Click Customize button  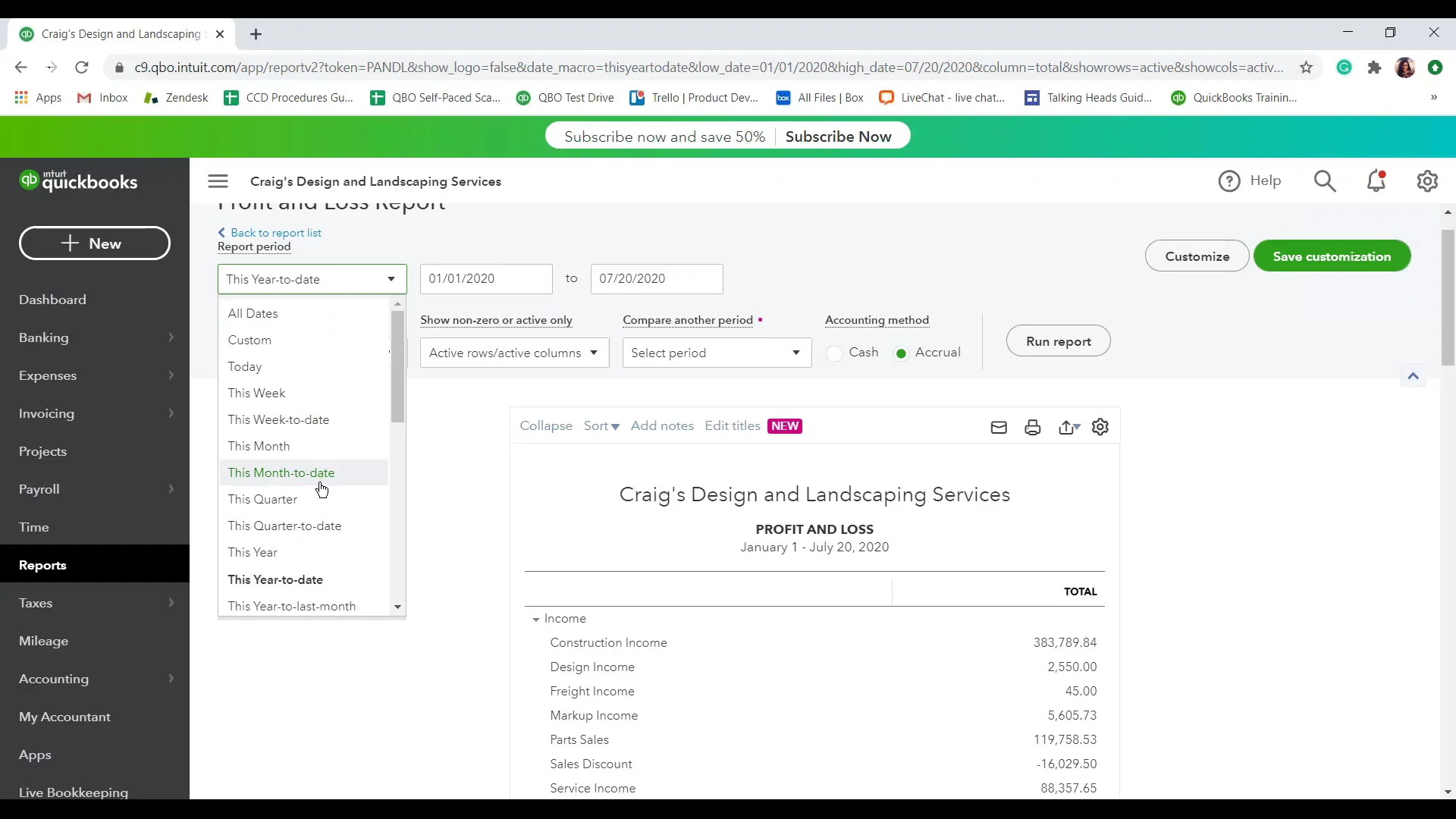click(1197, 256)
